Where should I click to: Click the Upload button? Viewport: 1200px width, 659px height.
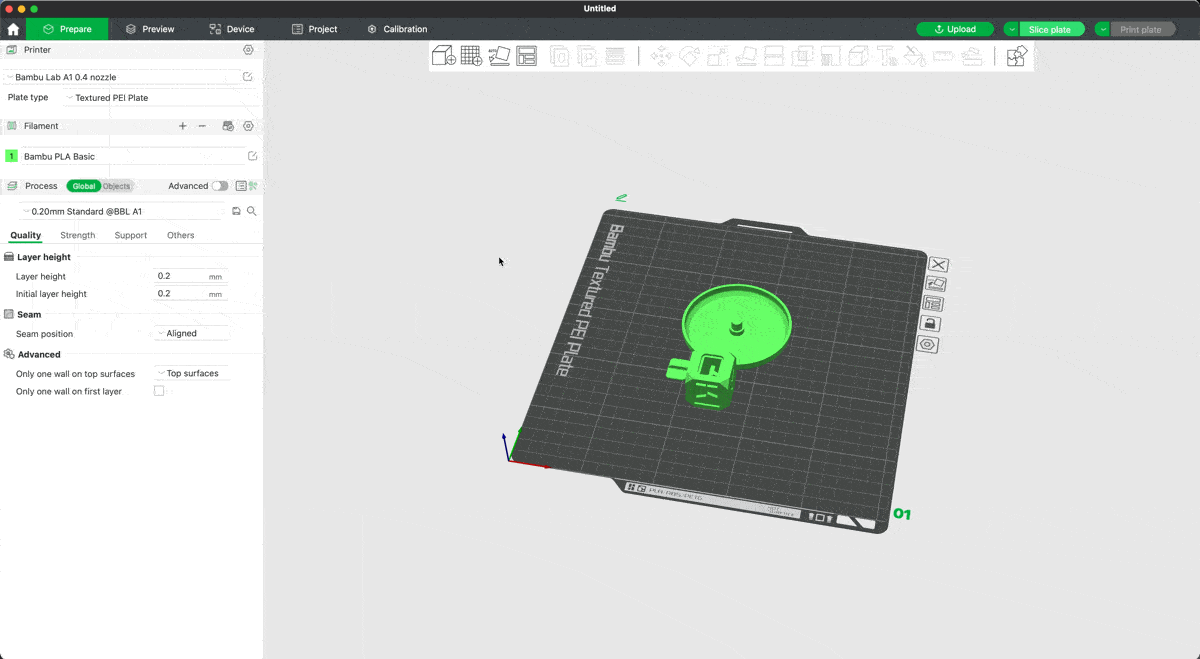(954, 29)
